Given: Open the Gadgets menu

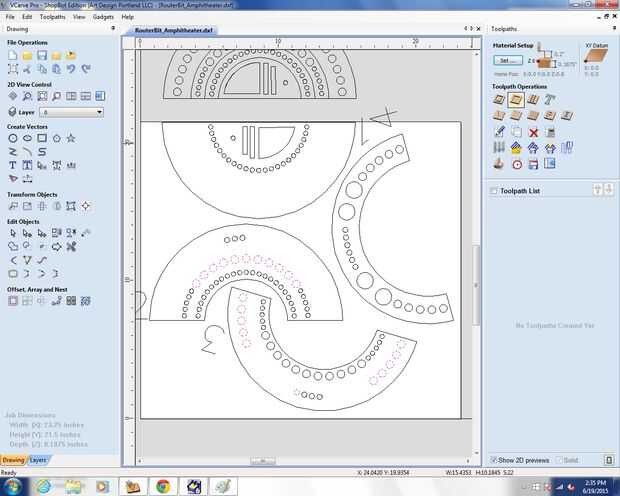Looking at the screenshot, I should (x=103, y=17).
